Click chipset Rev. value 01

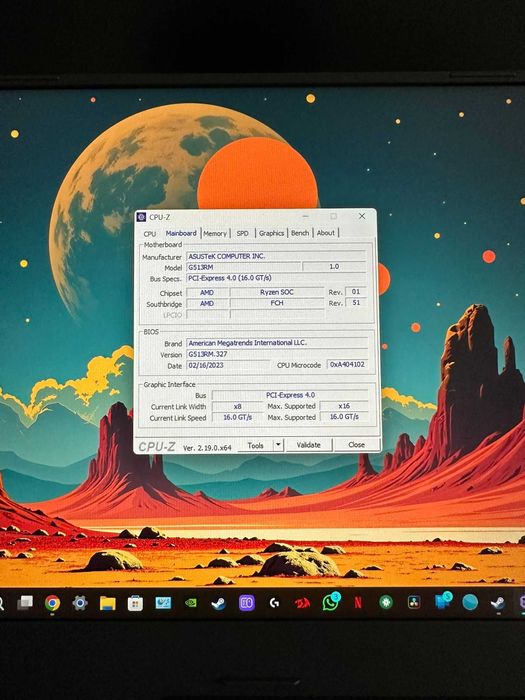(356, 292)
